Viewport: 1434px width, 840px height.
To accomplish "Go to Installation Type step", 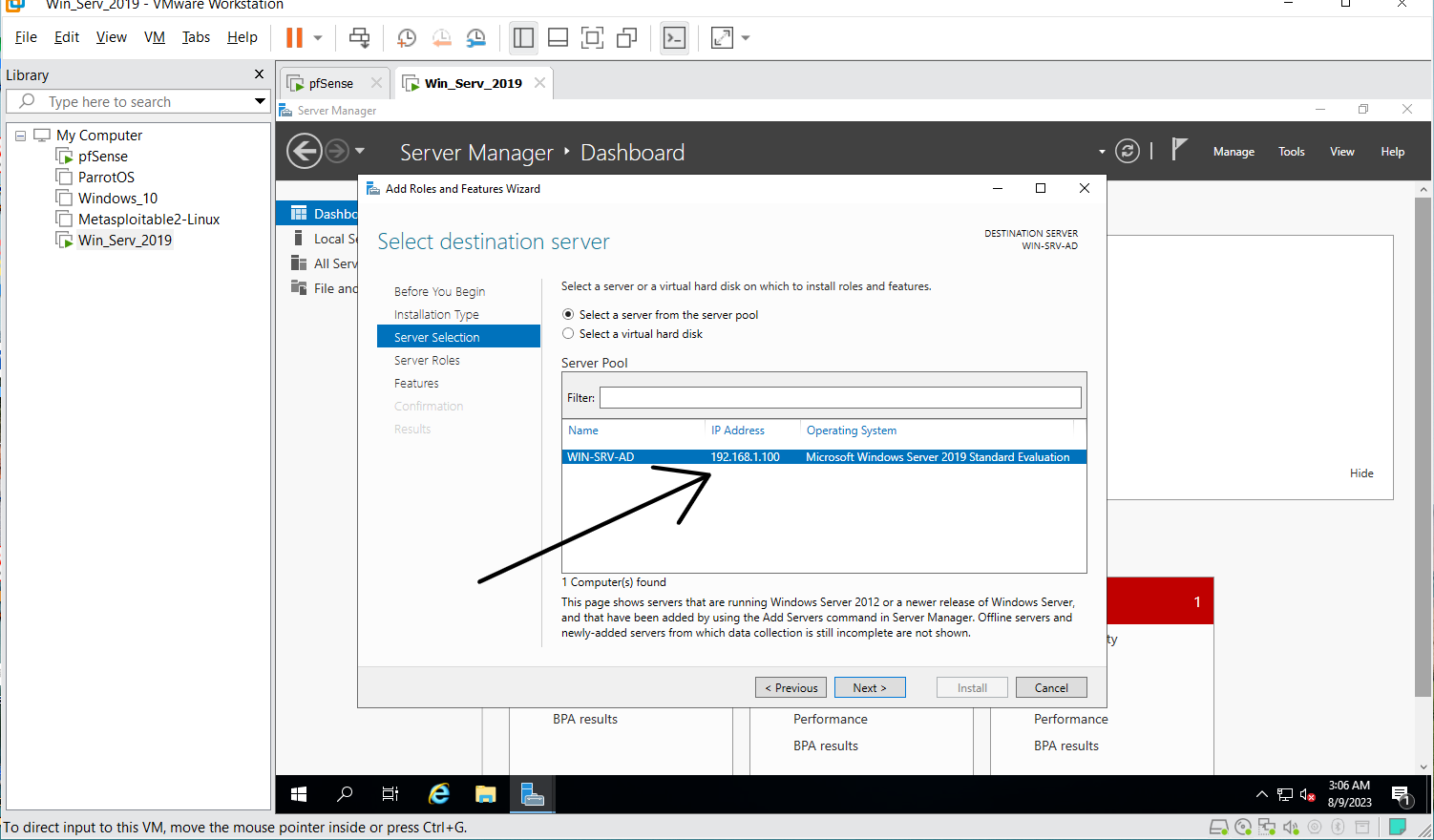I will tap(436, 314).
